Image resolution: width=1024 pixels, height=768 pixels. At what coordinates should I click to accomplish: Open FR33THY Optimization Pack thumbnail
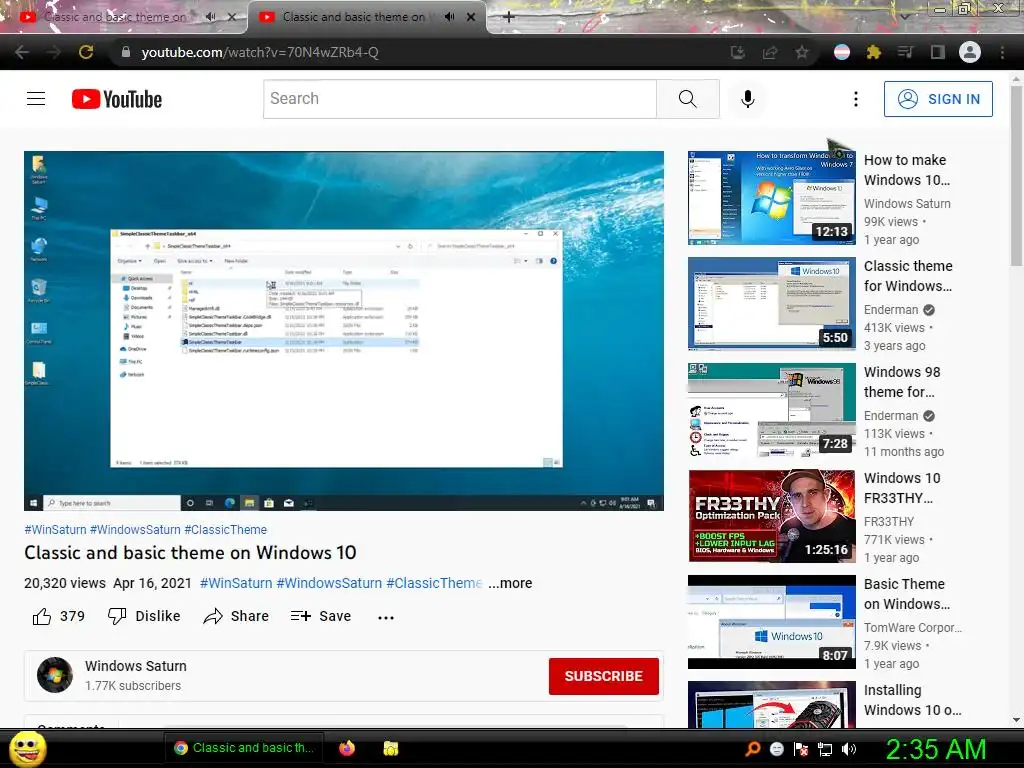point(771,515)
